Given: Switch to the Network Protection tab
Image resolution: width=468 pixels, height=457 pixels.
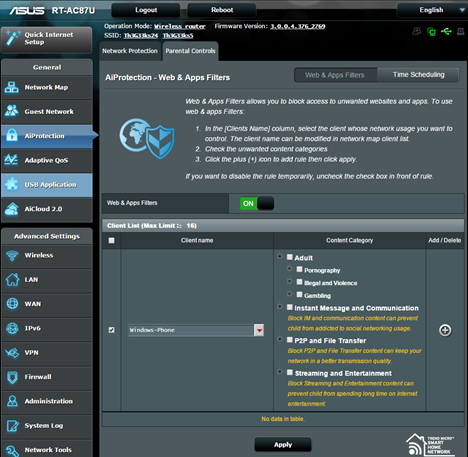Looking at the screenshot, I should point(130,51).
